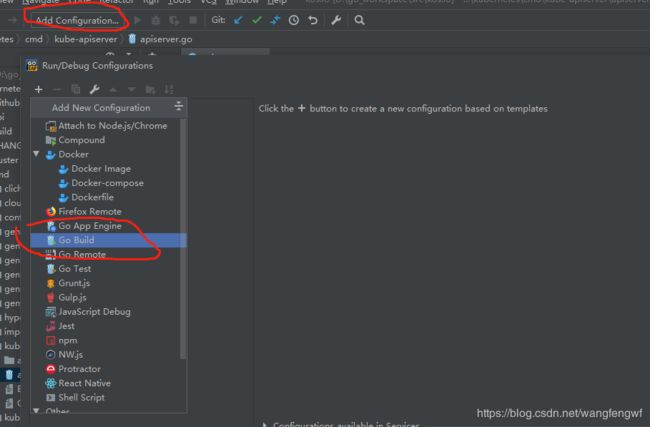The width and height of the screenshot is (650, 427).
Task: Click the cmd breadcrumb segment
Action: tap(34, 39)
